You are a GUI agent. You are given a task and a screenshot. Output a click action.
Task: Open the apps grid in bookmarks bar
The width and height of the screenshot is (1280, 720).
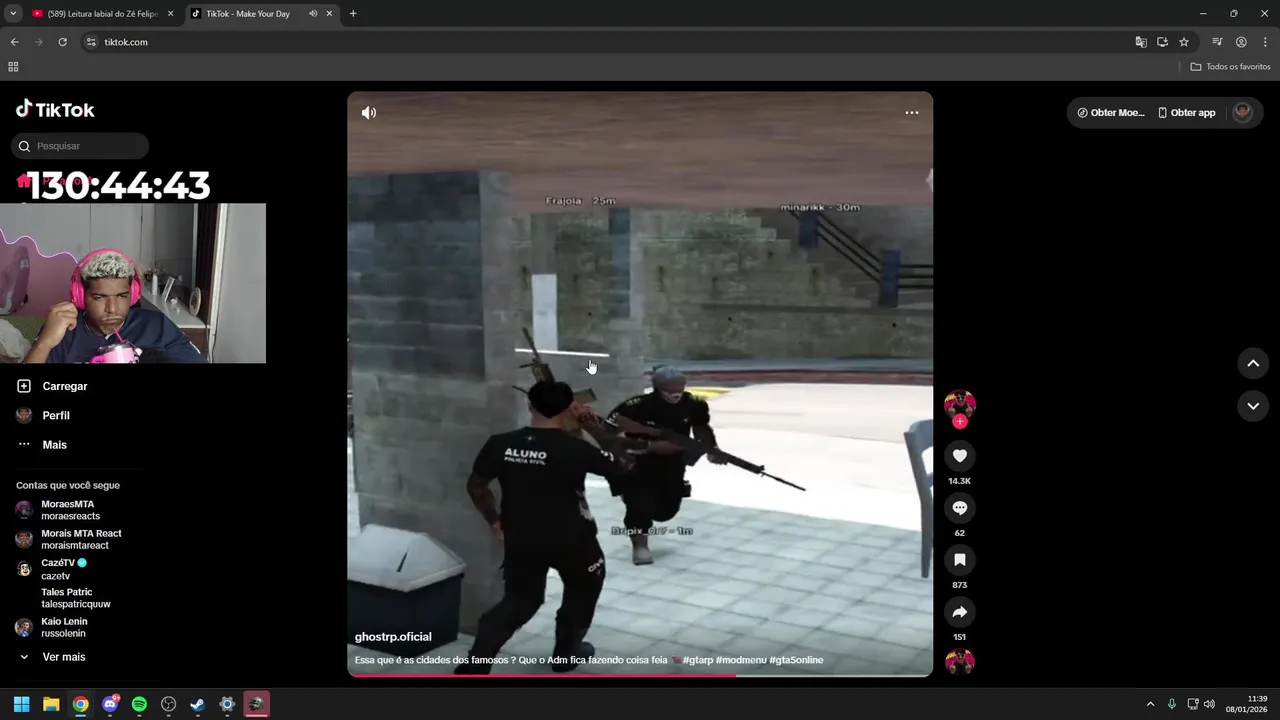[x=13, y=67]
